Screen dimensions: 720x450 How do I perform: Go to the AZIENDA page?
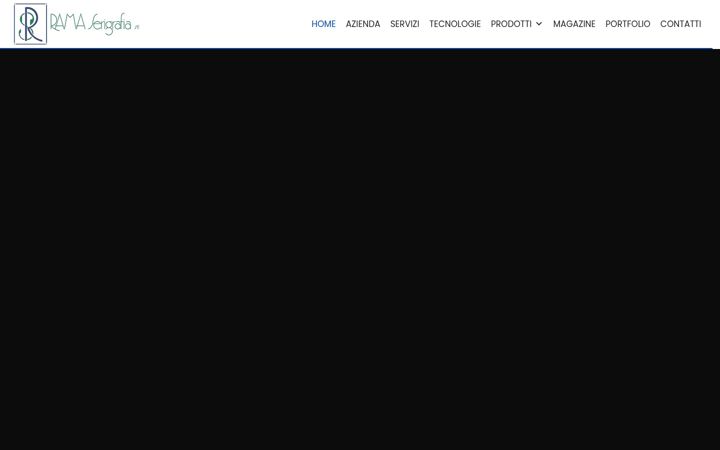tap(363, 24)
